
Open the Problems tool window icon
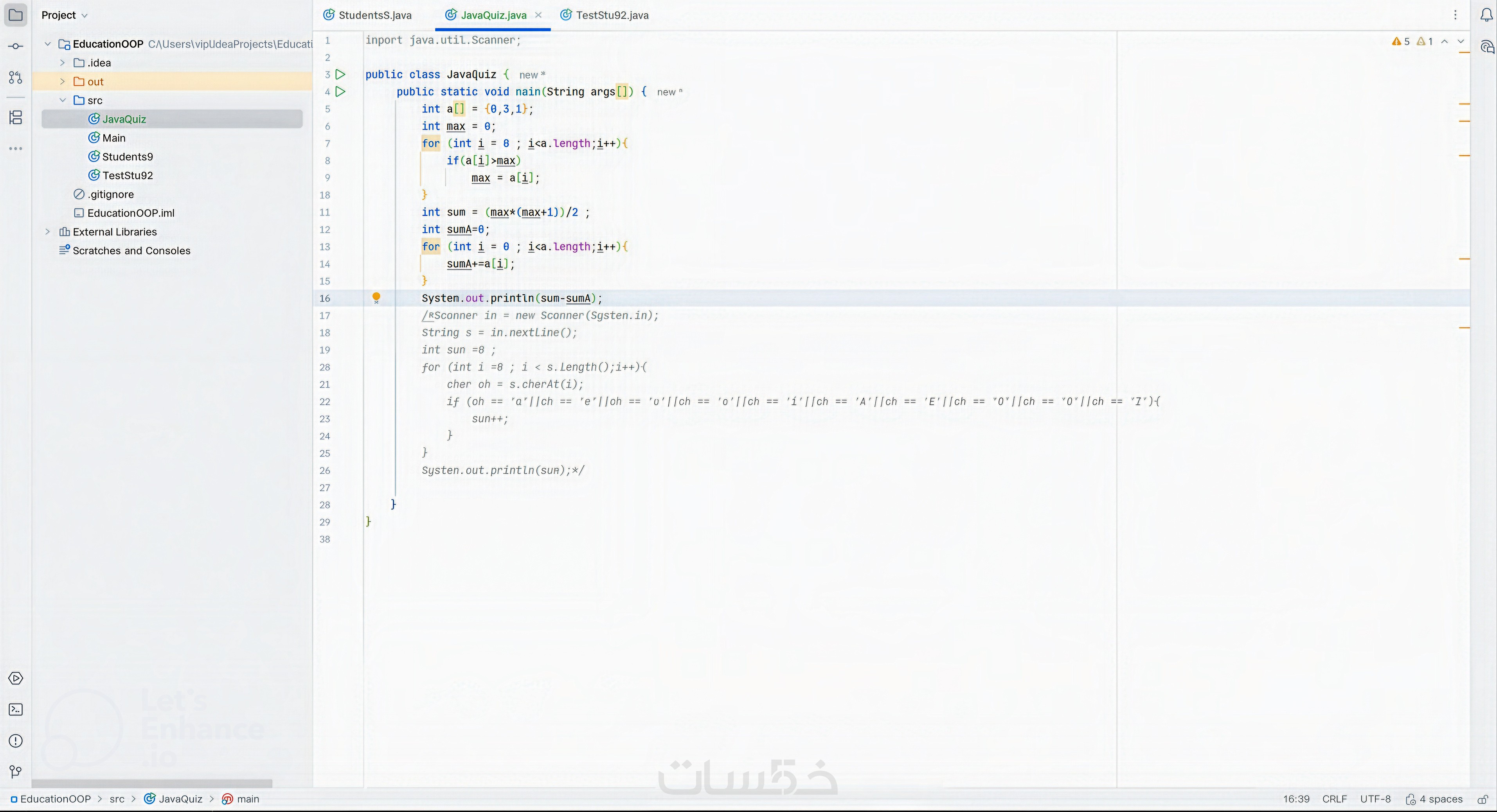(x=16, y=741)
